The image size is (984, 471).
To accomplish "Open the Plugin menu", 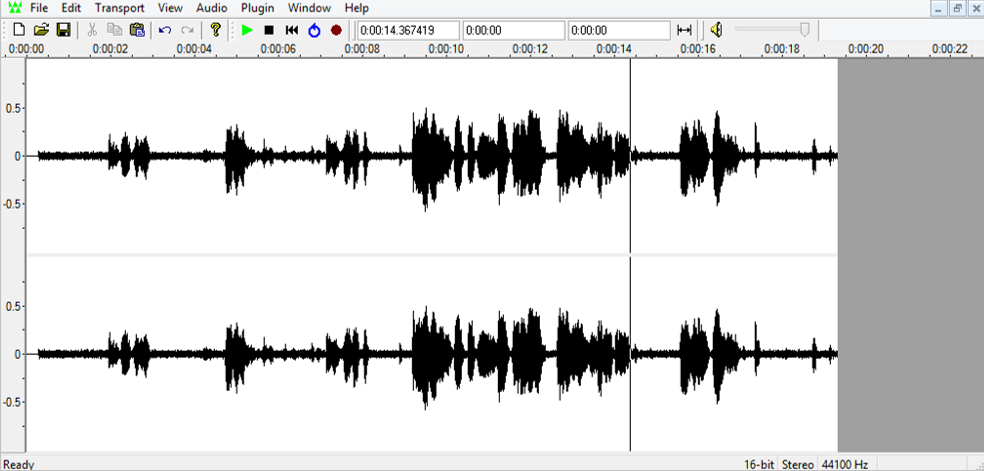I will [258, 8].
